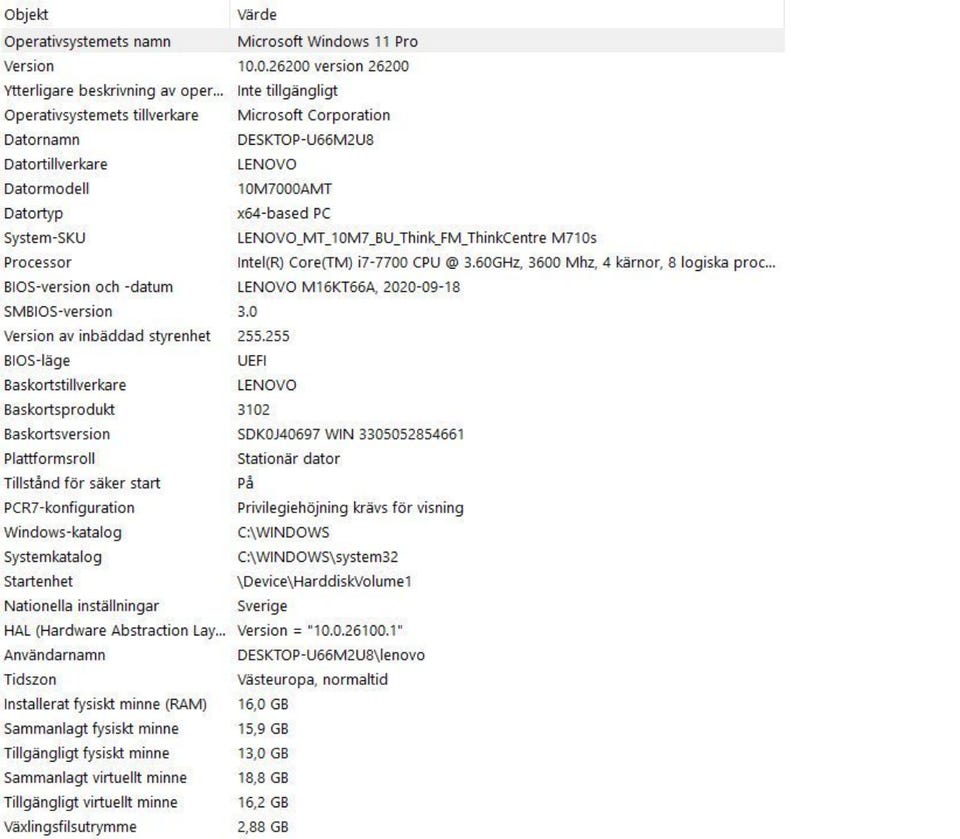960x839 pixels.
Task: Select the PCR7-konfiguration row
Action: 392,508
